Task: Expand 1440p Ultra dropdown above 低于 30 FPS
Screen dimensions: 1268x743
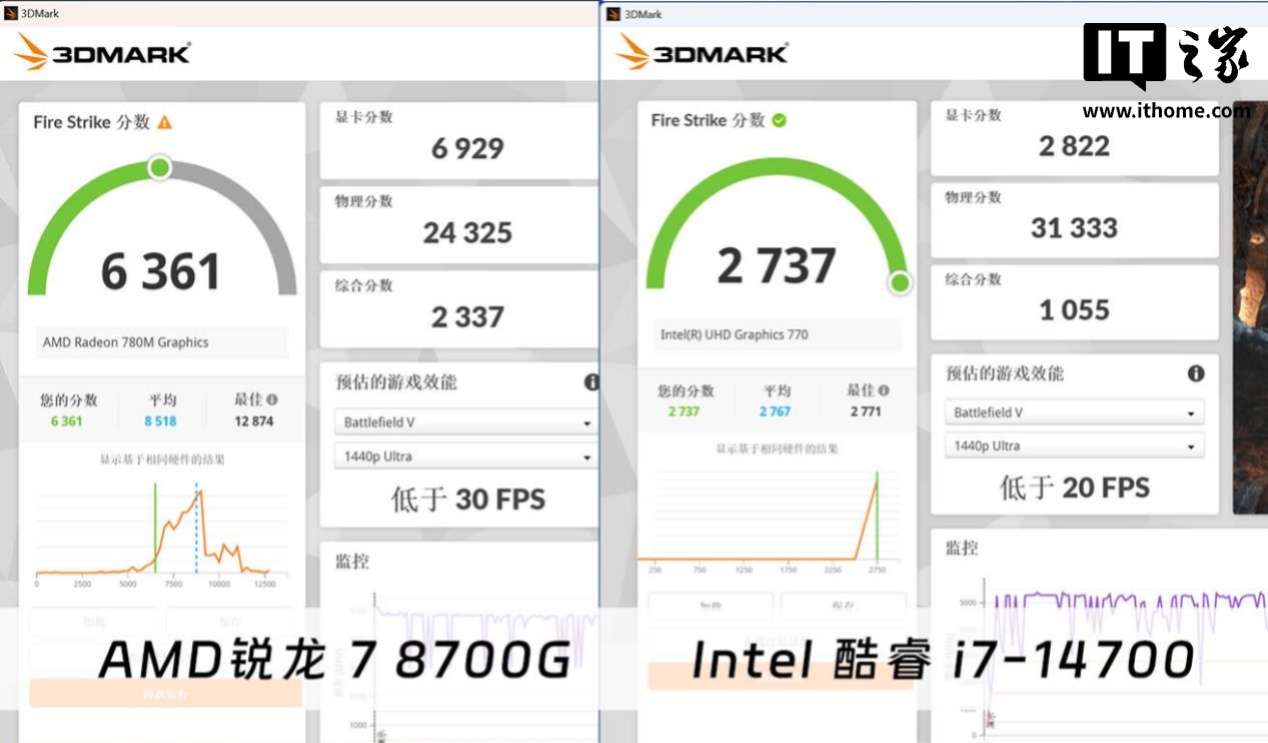Action: [x=464, y=456]
